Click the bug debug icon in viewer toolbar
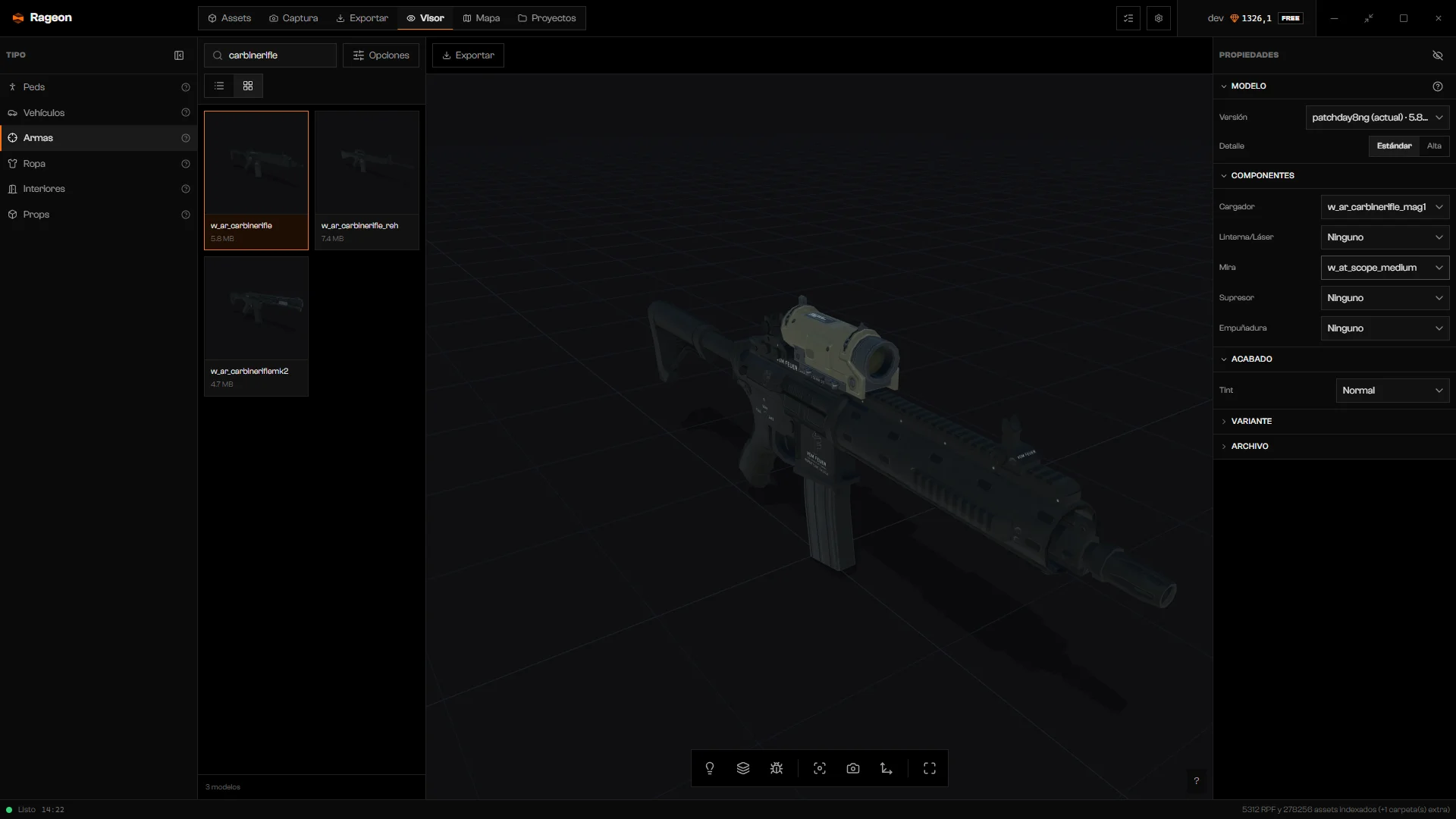Image resolution: width=1456 pixels, height=819 pixels. (x=777, y=768)
